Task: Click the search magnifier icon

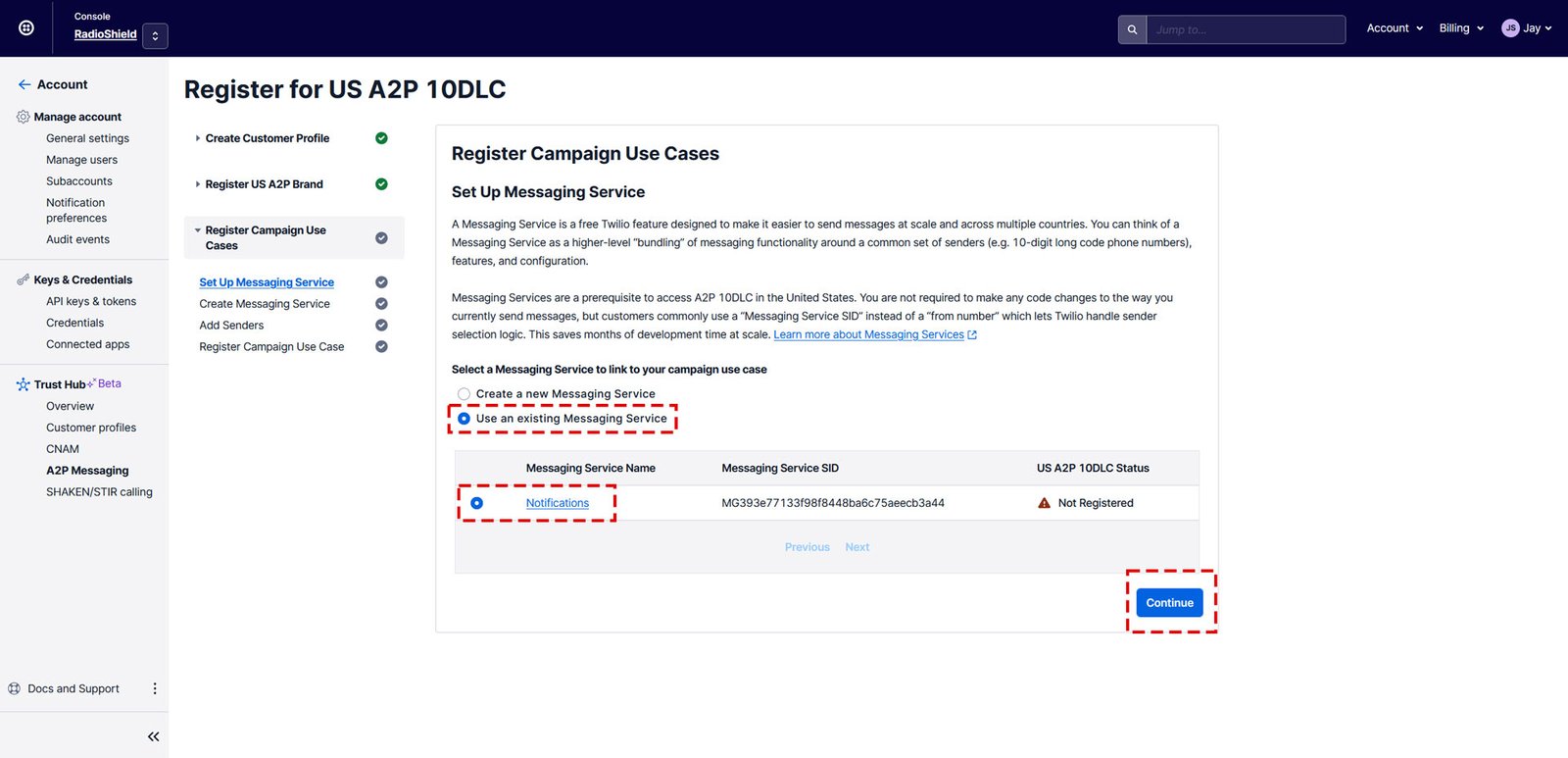Action: coord(1132,29)
